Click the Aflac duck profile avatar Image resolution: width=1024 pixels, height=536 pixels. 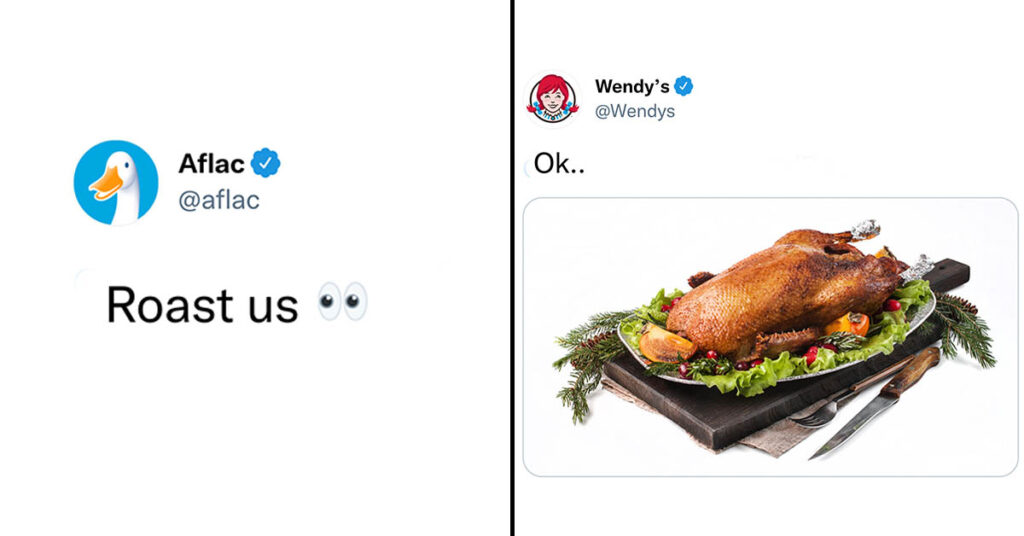(x=116, y=182)
